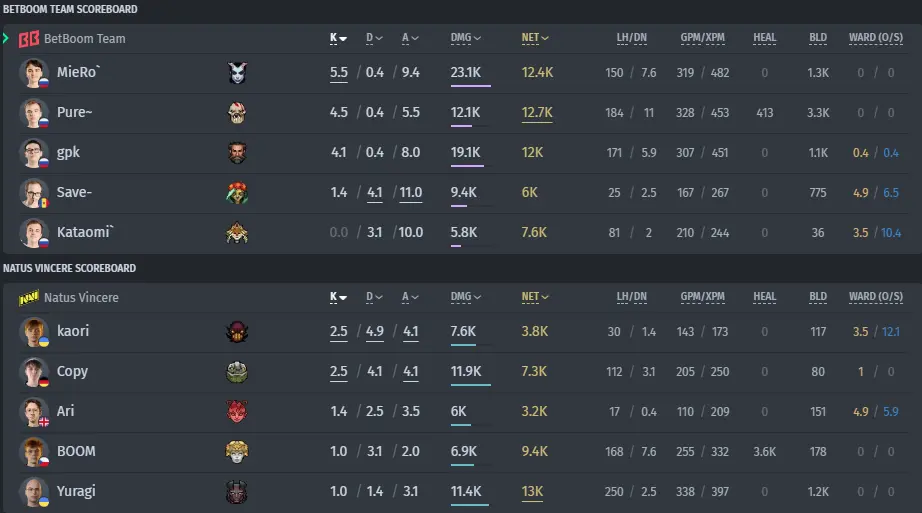Open player Copy's profile name

coord(72,372)
